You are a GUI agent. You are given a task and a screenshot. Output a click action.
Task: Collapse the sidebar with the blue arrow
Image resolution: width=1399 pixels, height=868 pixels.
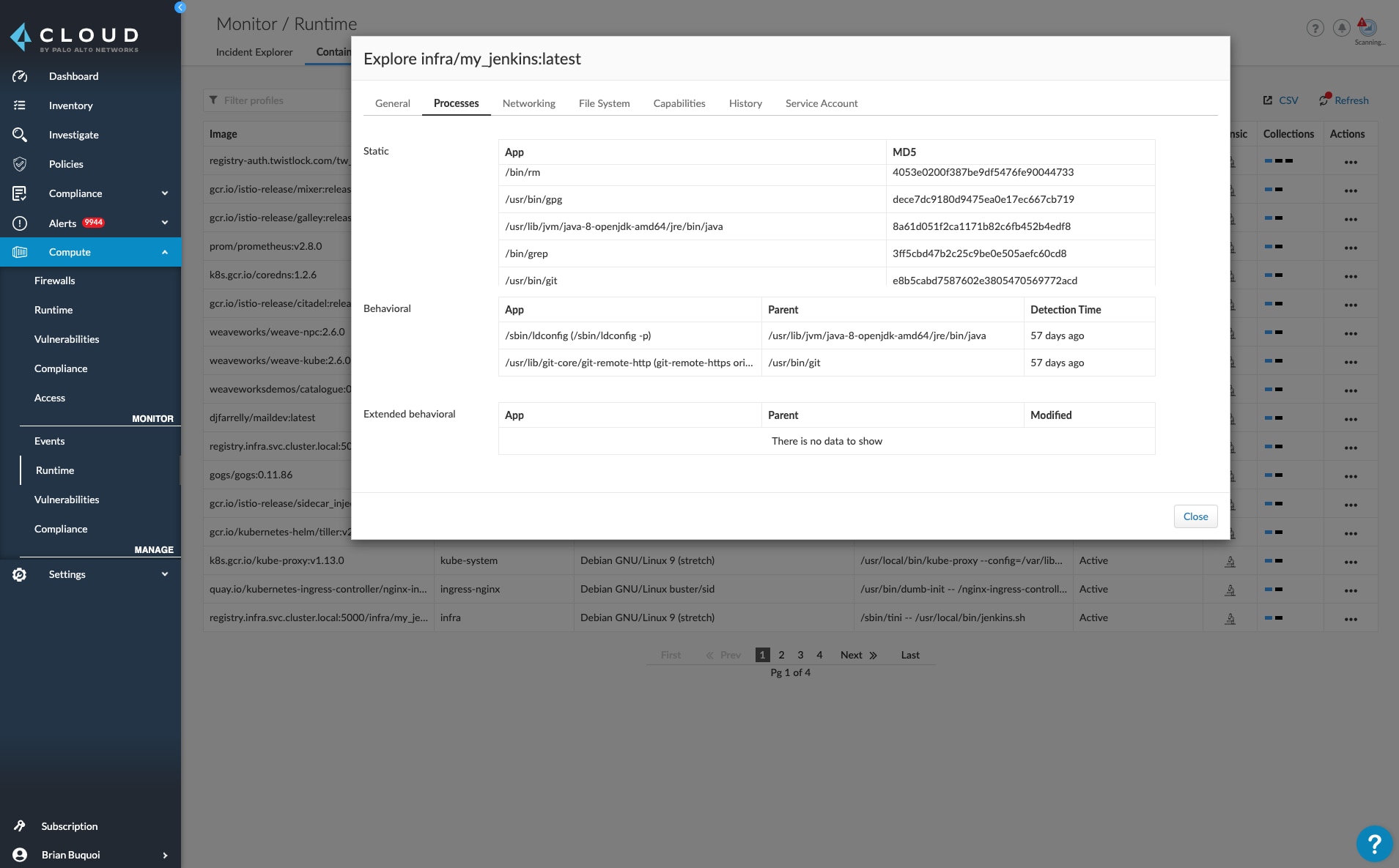click(x=180, y=7)
